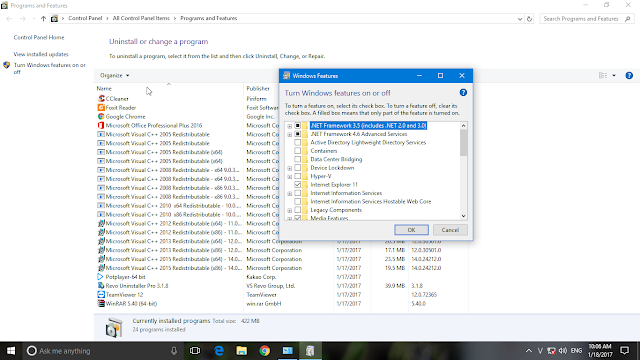Open the address bar history dropdown

[520, 19]
